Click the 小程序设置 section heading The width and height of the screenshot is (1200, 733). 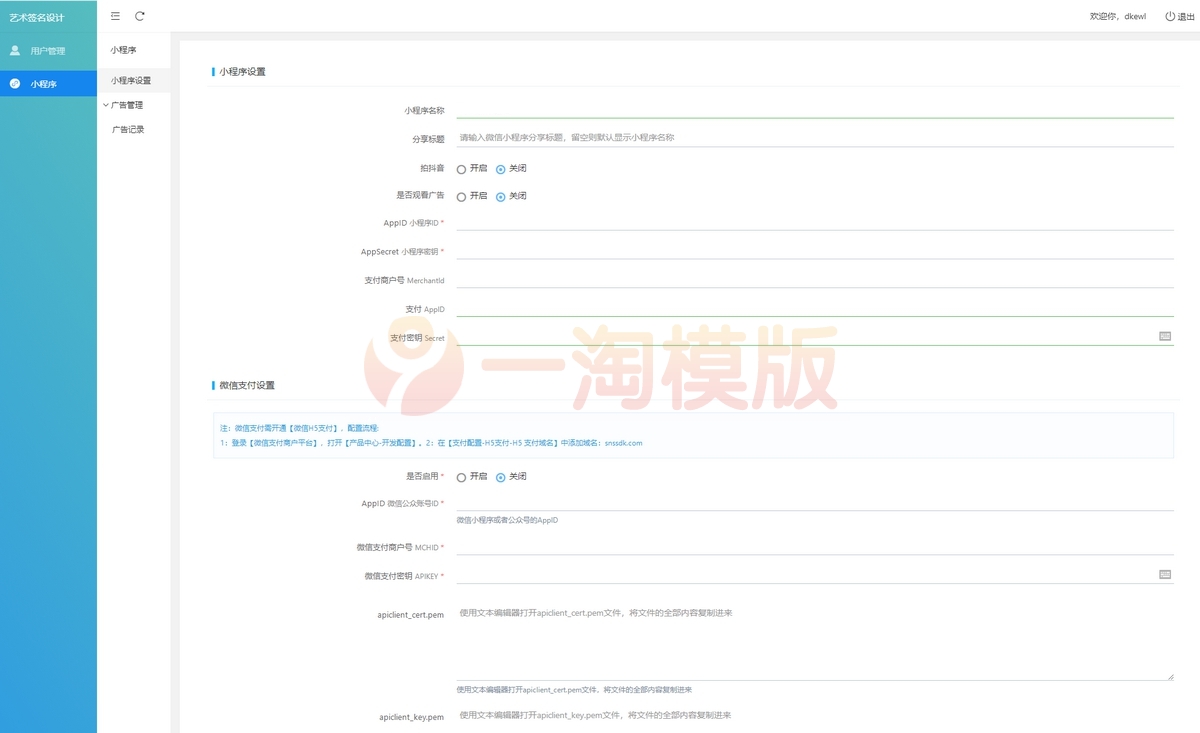coord(243,72)
